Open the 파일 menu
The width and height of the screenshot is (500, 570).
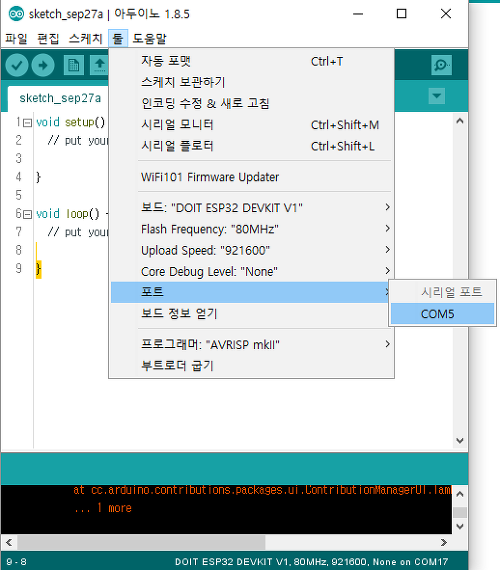16,39
